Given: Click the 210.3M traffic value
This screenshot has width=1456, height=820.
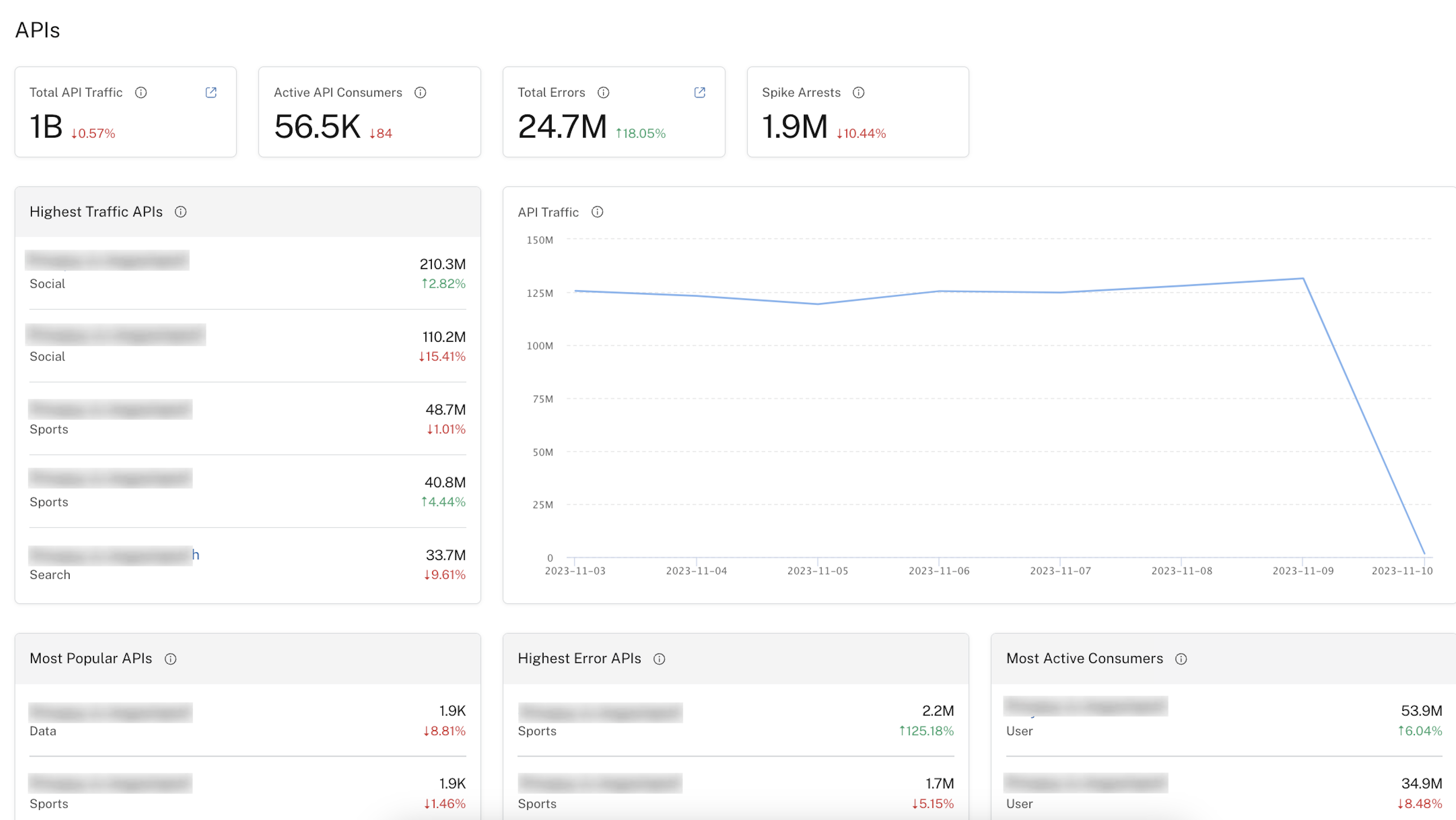Looking at the screenshot, I should click(x=443, y=264).
